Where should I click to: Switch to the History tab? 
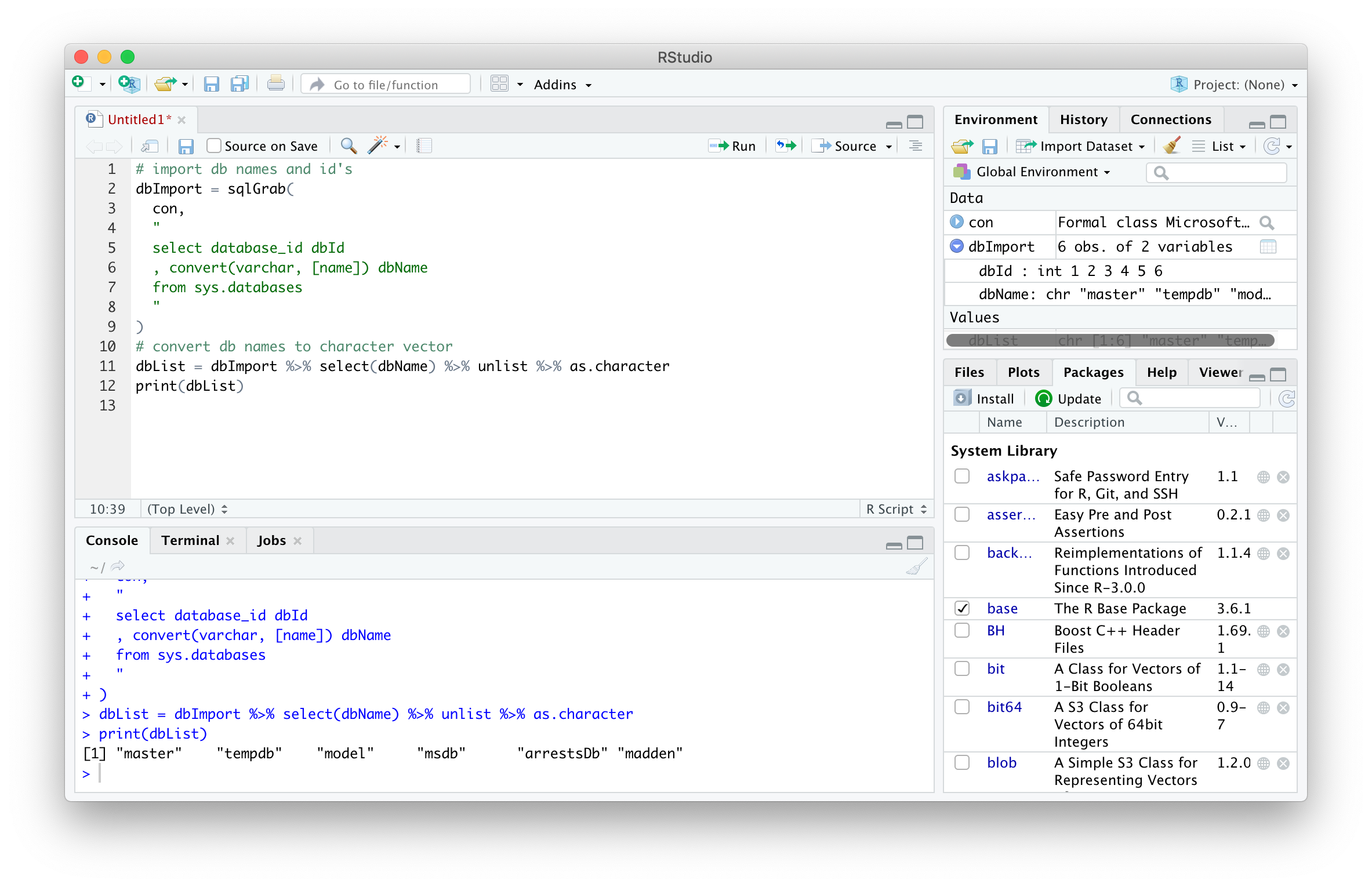coord(1083,119)
